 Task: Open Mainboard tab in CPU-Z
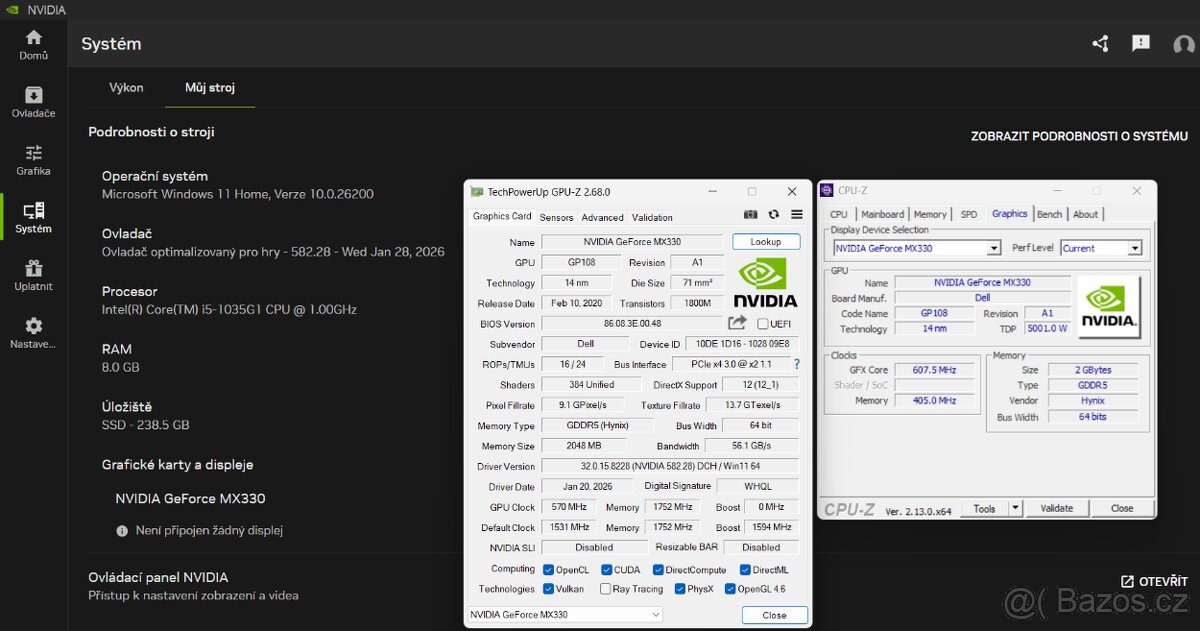click(882, 214)
